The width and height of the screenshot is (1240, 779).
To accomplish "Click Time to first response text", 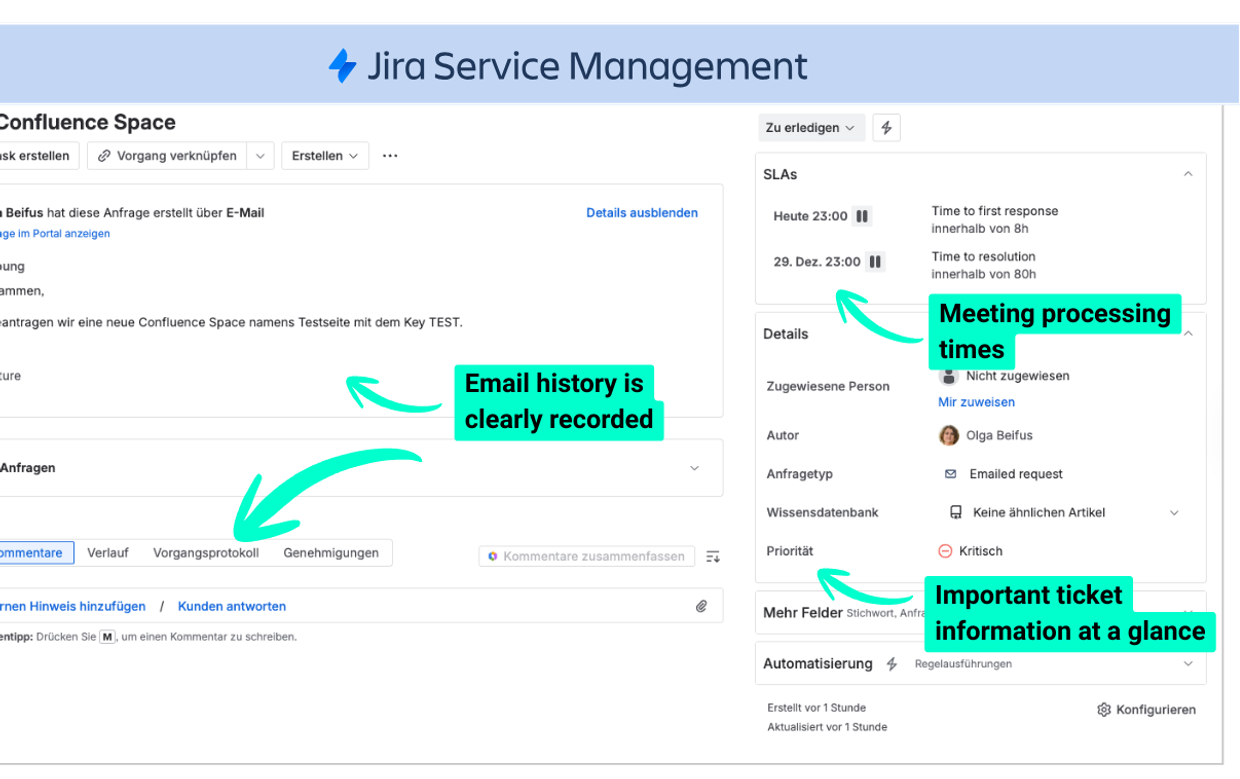I will point(995,211).
